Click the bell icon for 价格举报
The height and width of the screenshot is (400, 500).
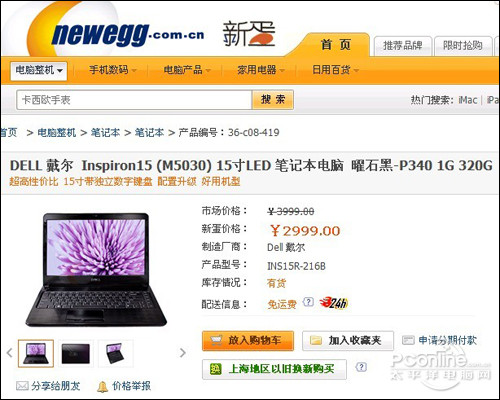pos(102,386)
